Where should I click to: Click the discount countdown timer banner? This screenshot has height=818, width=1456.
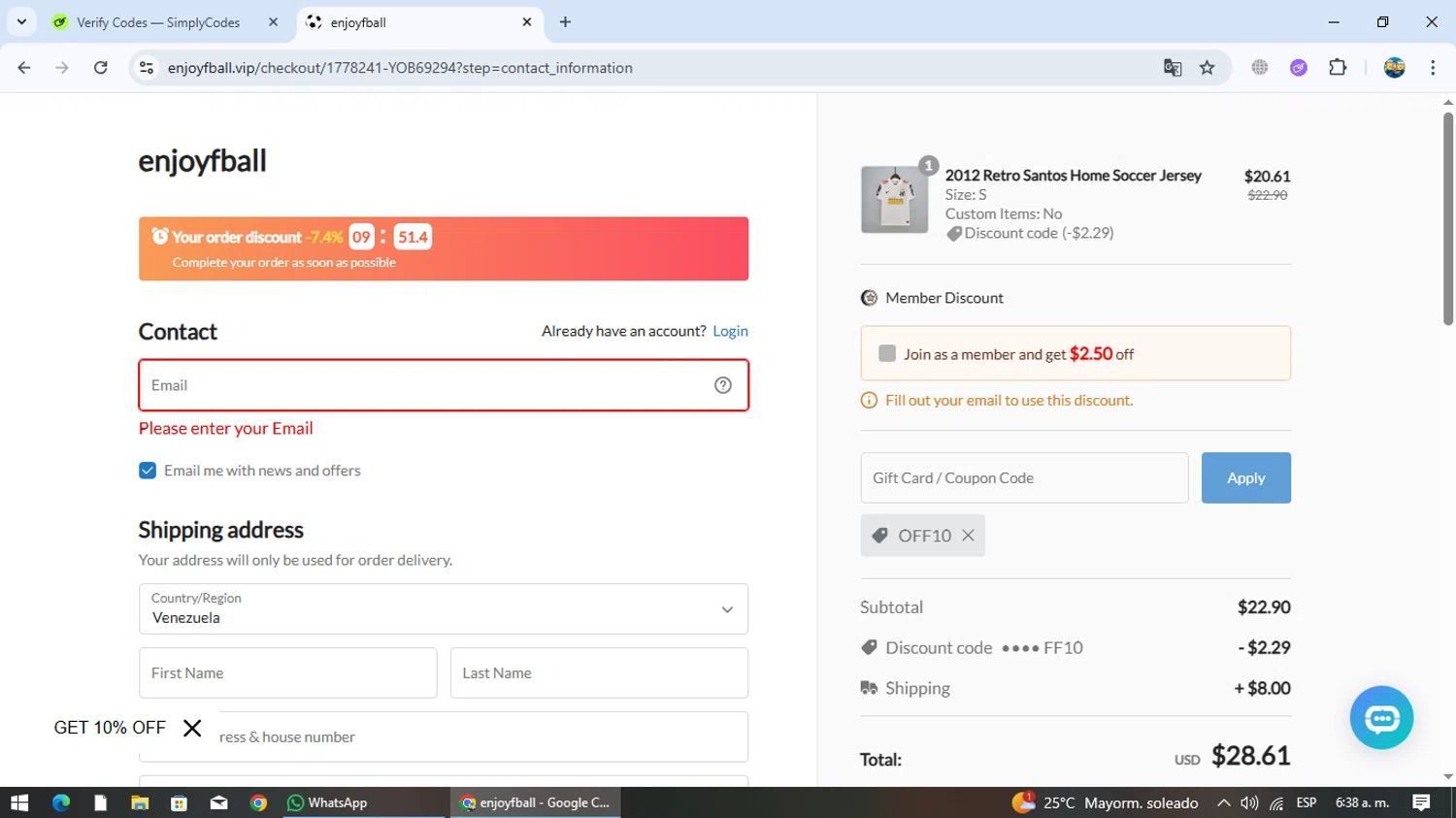(444, 249)
